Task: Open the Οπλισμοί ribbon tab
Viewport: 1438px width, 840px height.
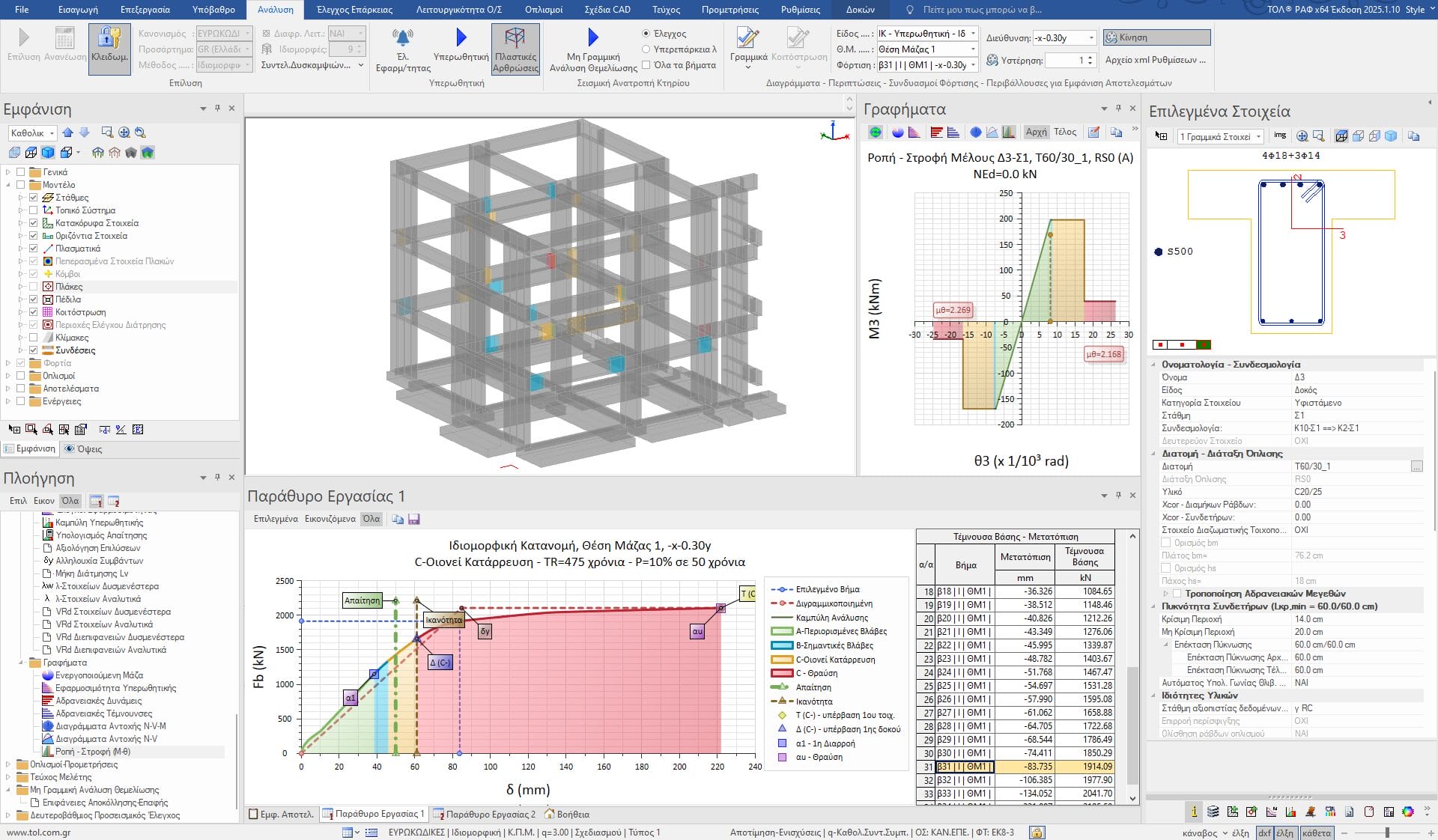Action: pyautogui.click(x=543, y=10)
